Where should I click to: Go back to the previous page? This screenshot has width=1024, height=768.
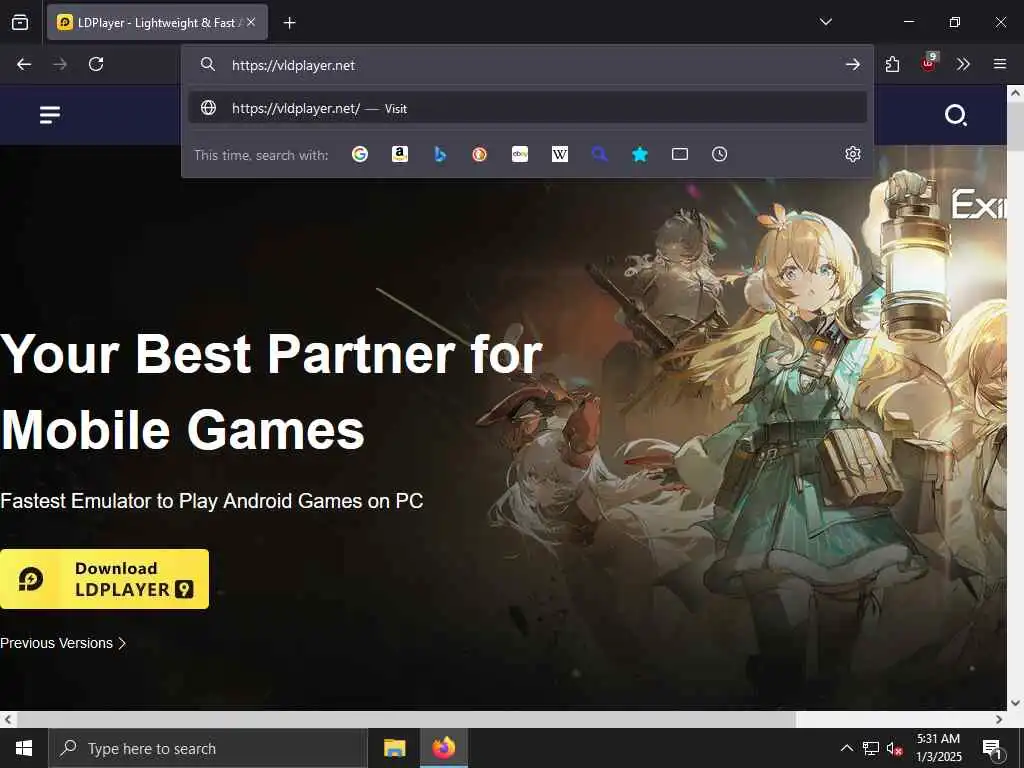tap(24, 64)
